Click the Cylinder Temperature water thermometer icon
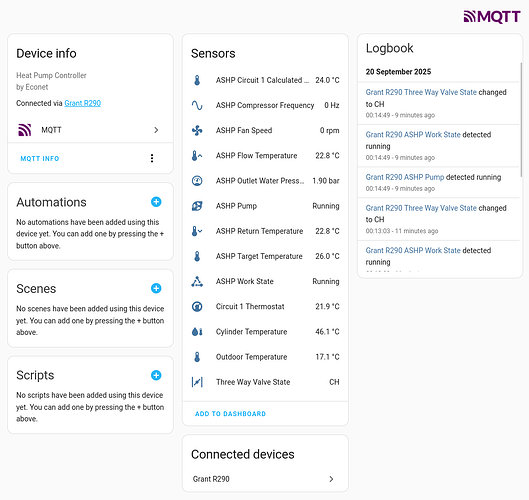 [197, 332]
